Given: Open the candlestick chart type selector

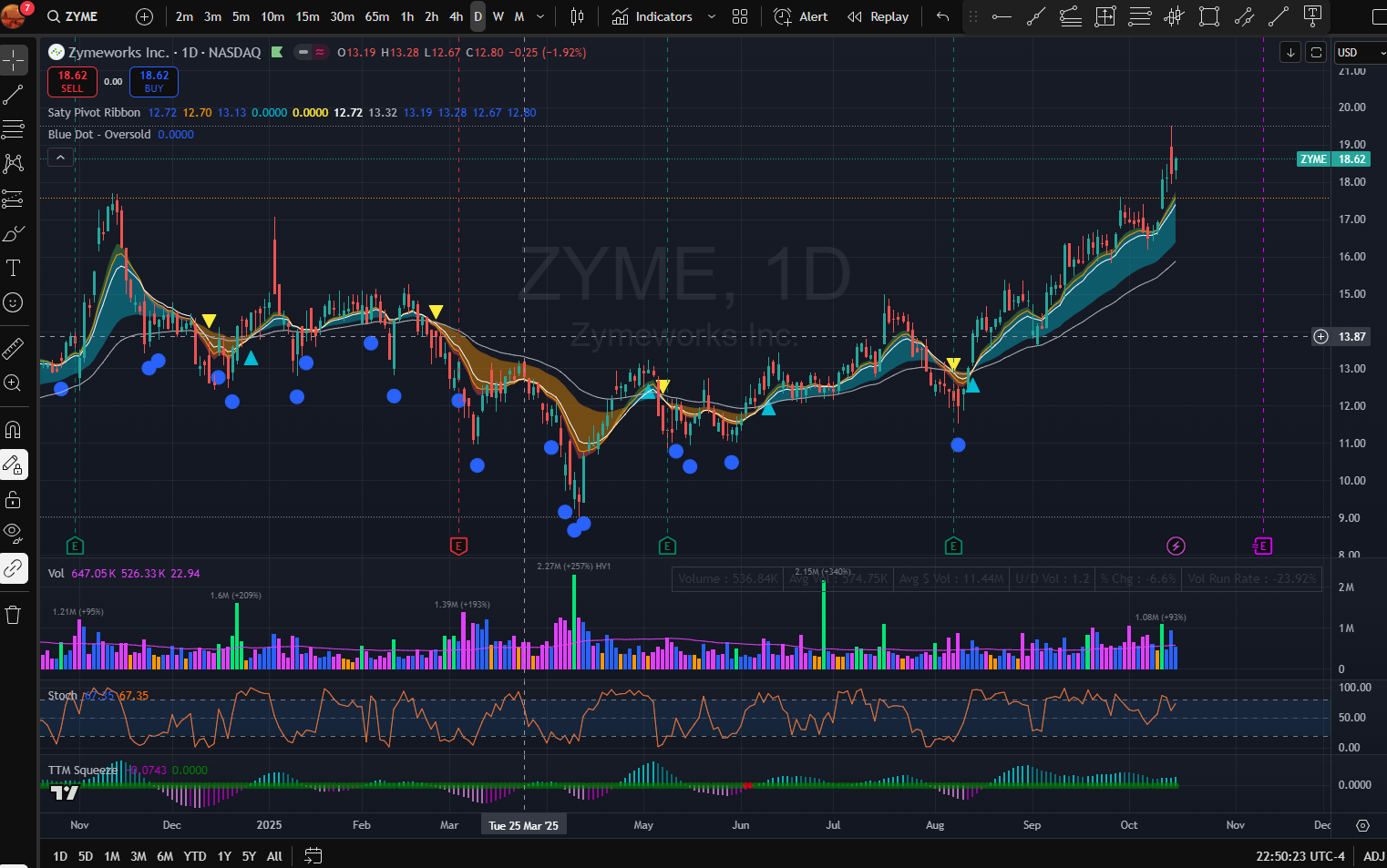Looking at the screenshot, I should (577, 16).
